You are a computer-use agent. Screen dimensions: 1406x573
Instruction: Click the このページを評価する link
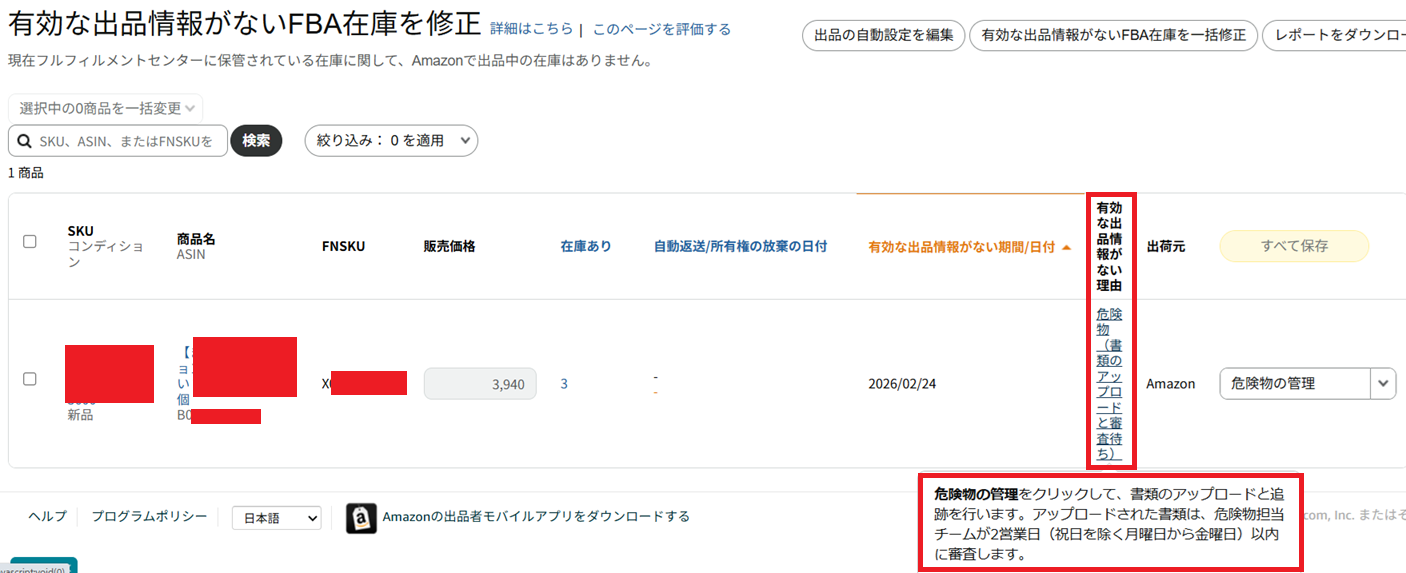[x=661, y=29]
